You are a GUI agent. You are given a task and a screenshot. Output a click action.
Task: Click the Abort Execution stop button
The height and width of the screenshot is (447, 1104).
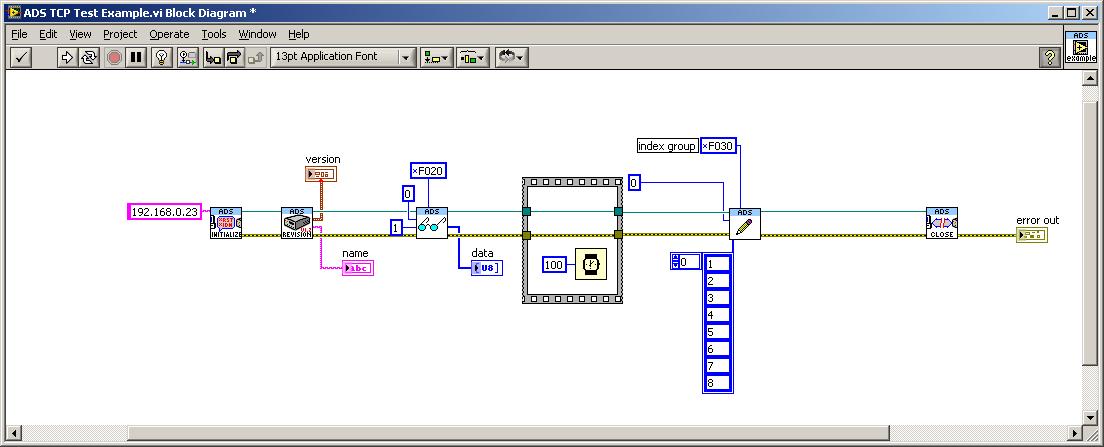click(114, 57)
